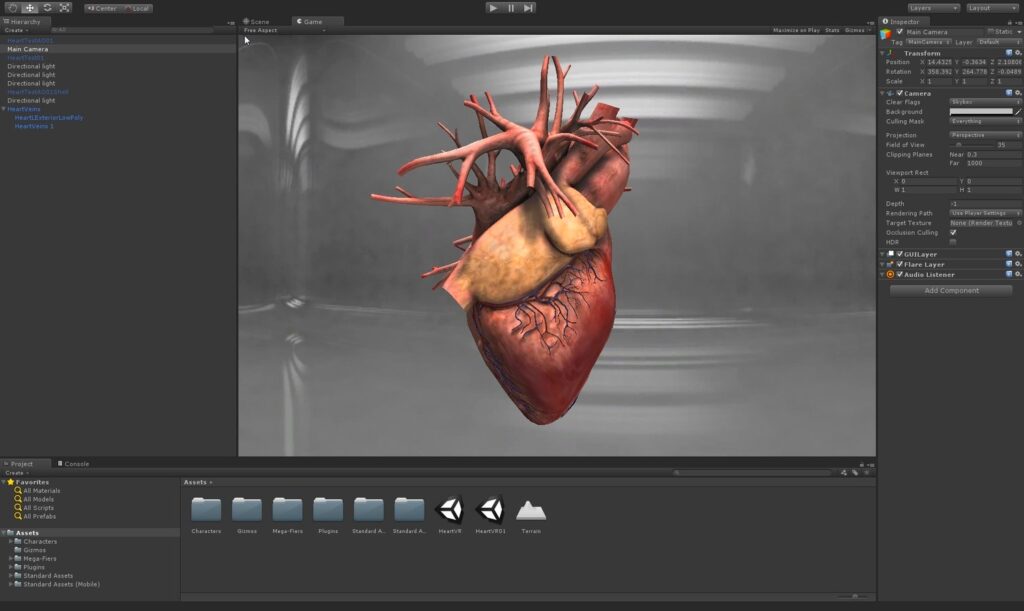Click the Background color swatch
The image size is (1024, 611).
pos(980,112)
